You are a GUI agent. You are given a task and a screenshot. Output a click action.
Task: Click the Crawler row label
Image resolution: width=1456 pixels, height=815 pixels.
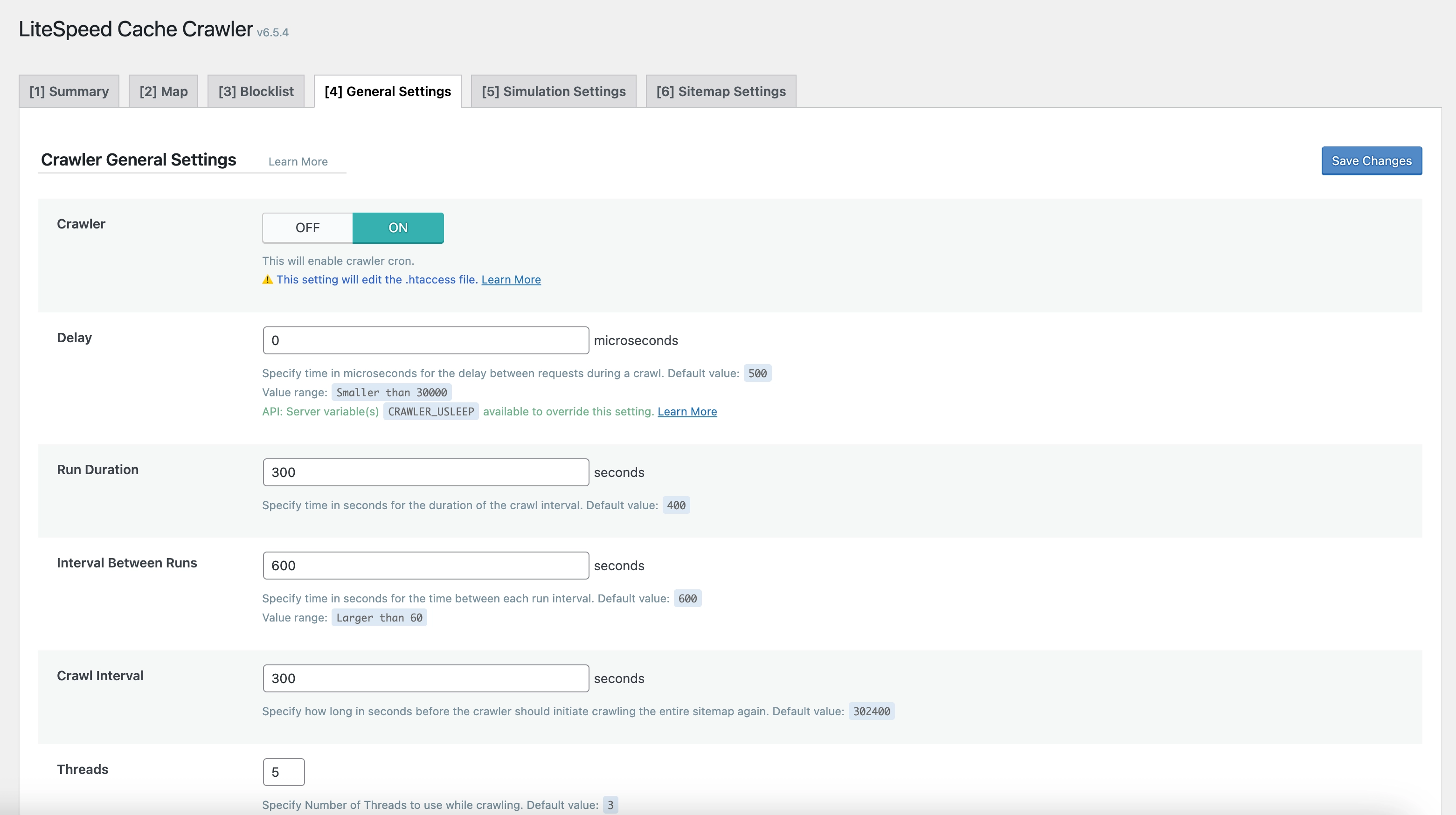click(81, 224)
